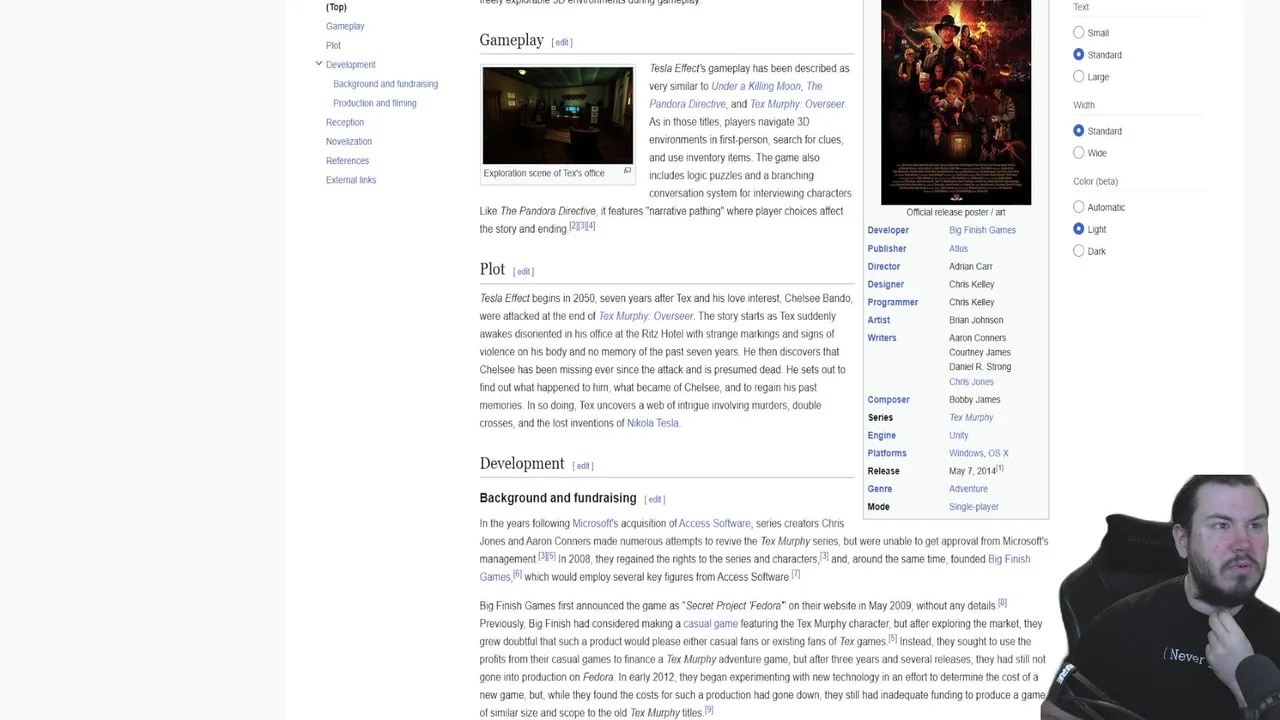
Task: Open citation [7] after Access Software
Action: 795,574
